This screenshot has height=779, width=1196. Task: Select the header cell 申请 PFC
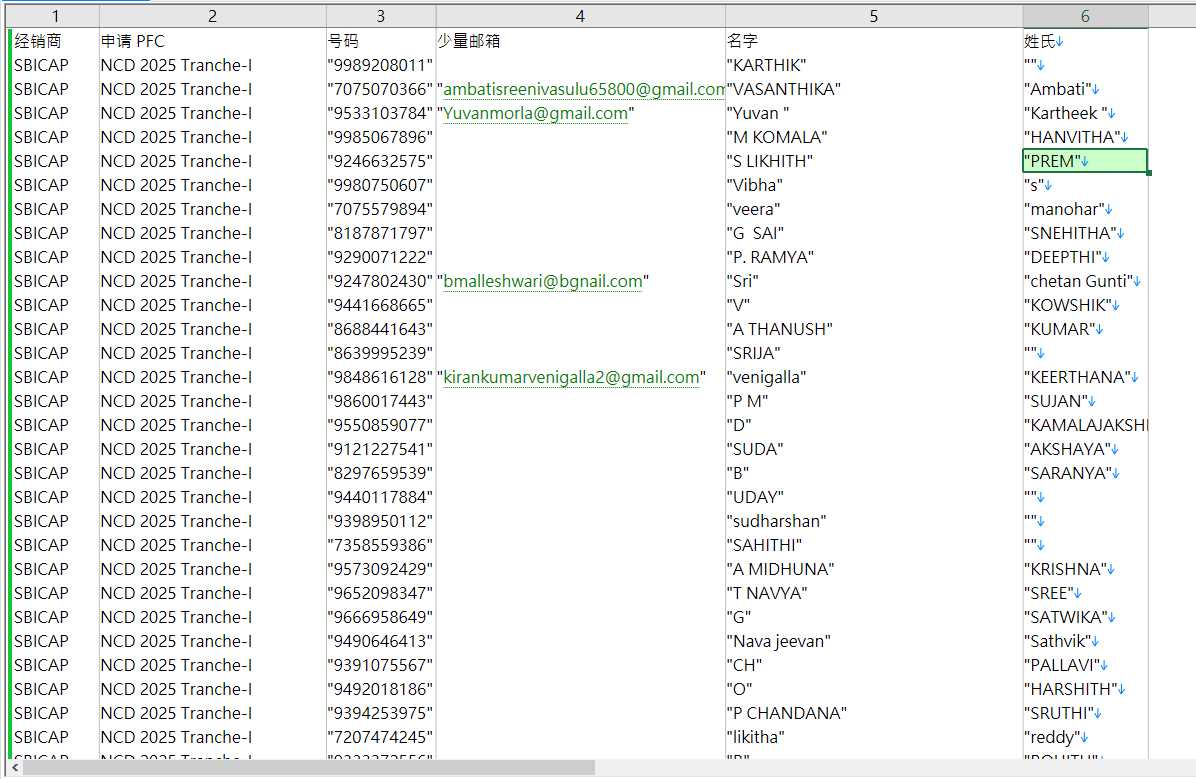212,41
